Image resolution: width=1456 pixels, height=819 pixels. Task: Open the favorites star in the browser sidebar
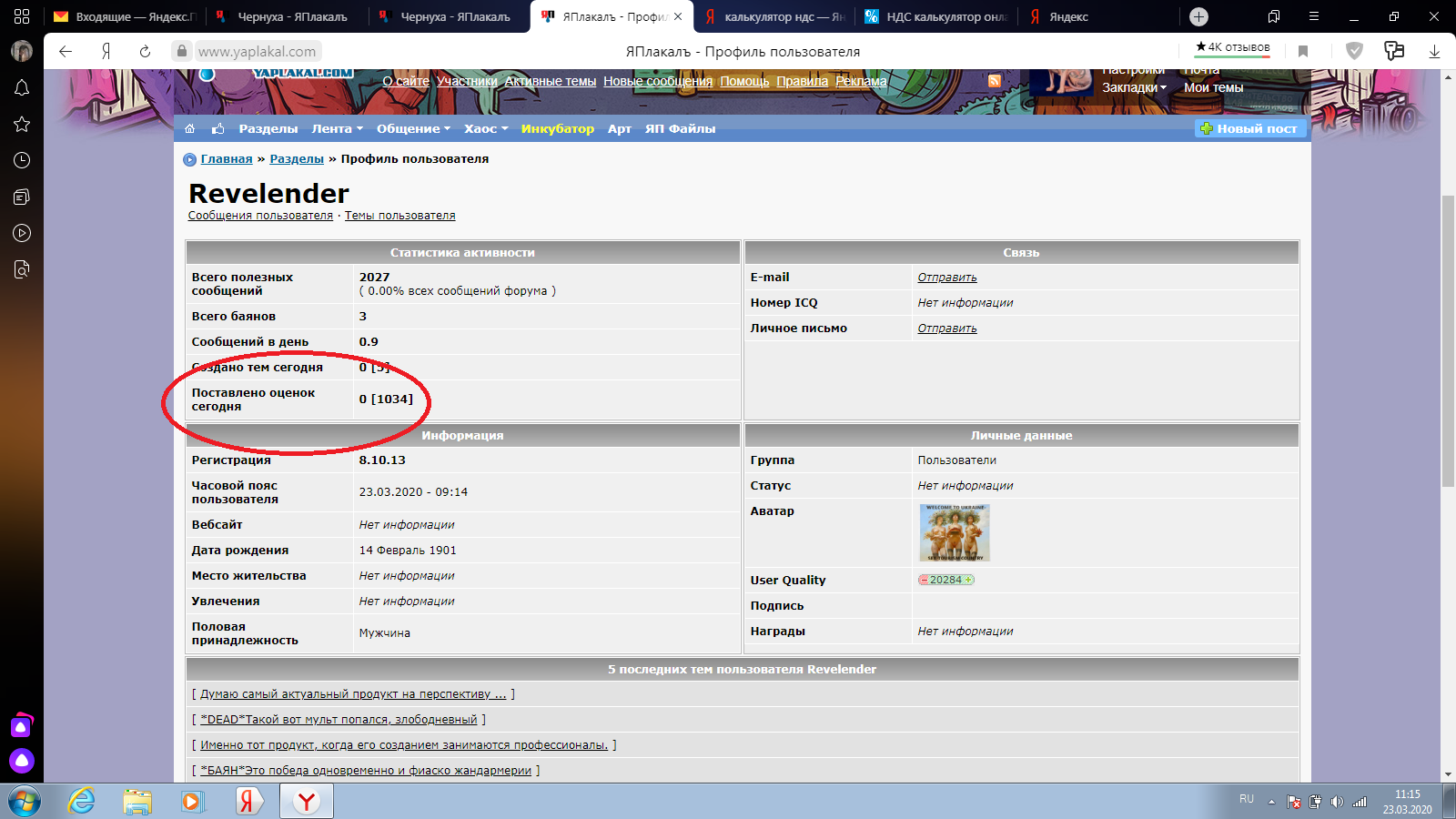tap(22, 124)
